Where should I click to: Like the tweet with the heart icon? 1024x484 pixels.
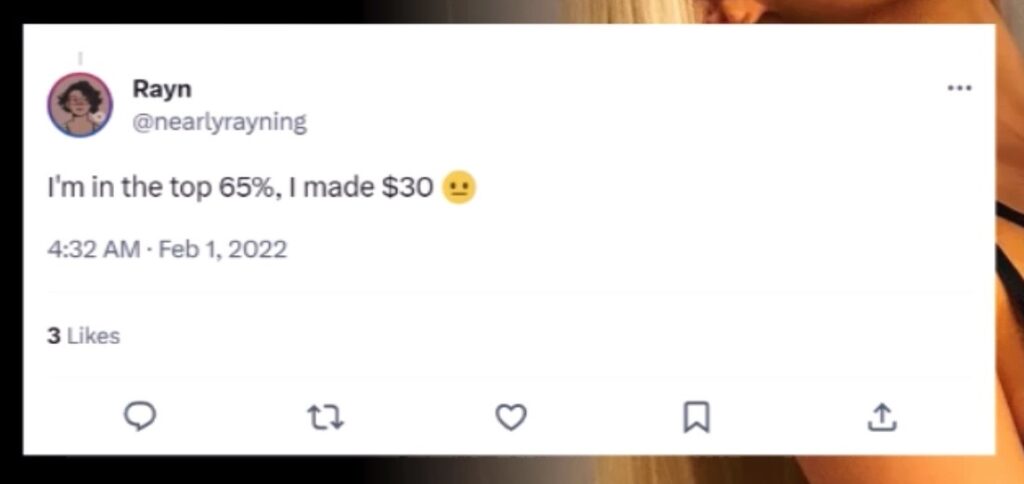(x=511, y=417)
